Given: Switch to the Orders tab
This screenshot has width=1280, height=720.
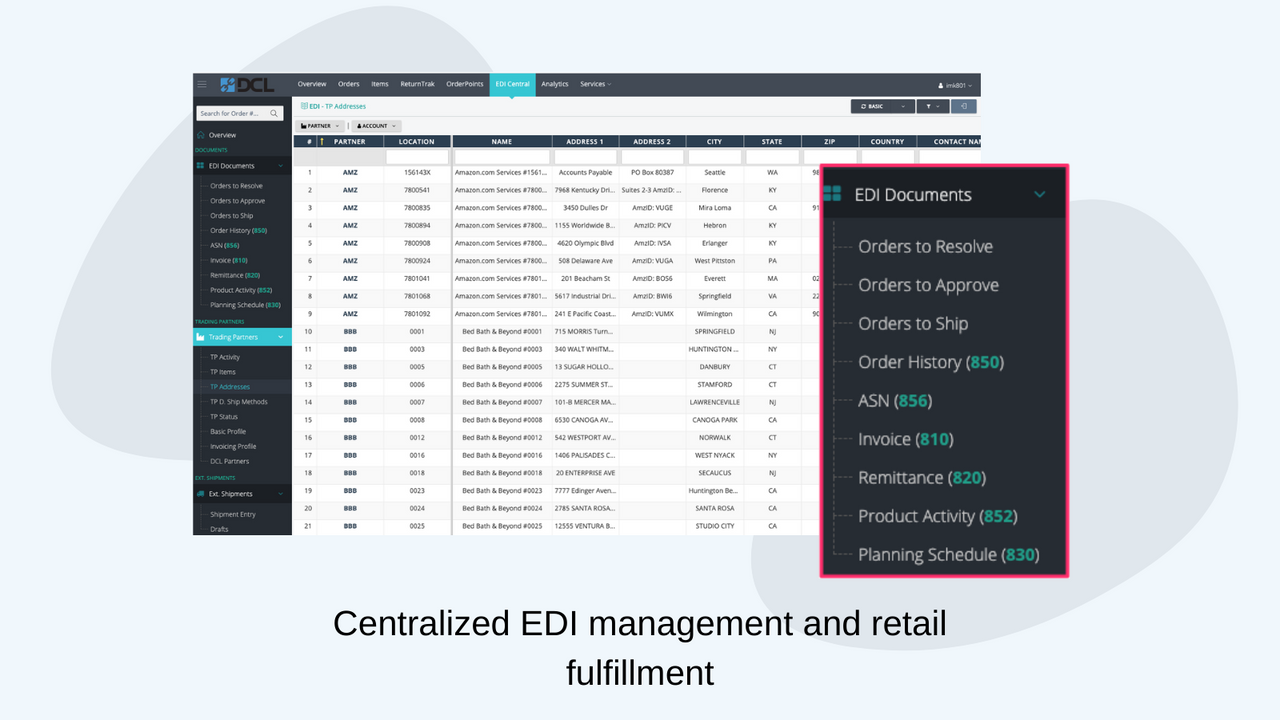Looking at the screenshot, I should click(349, 84).
